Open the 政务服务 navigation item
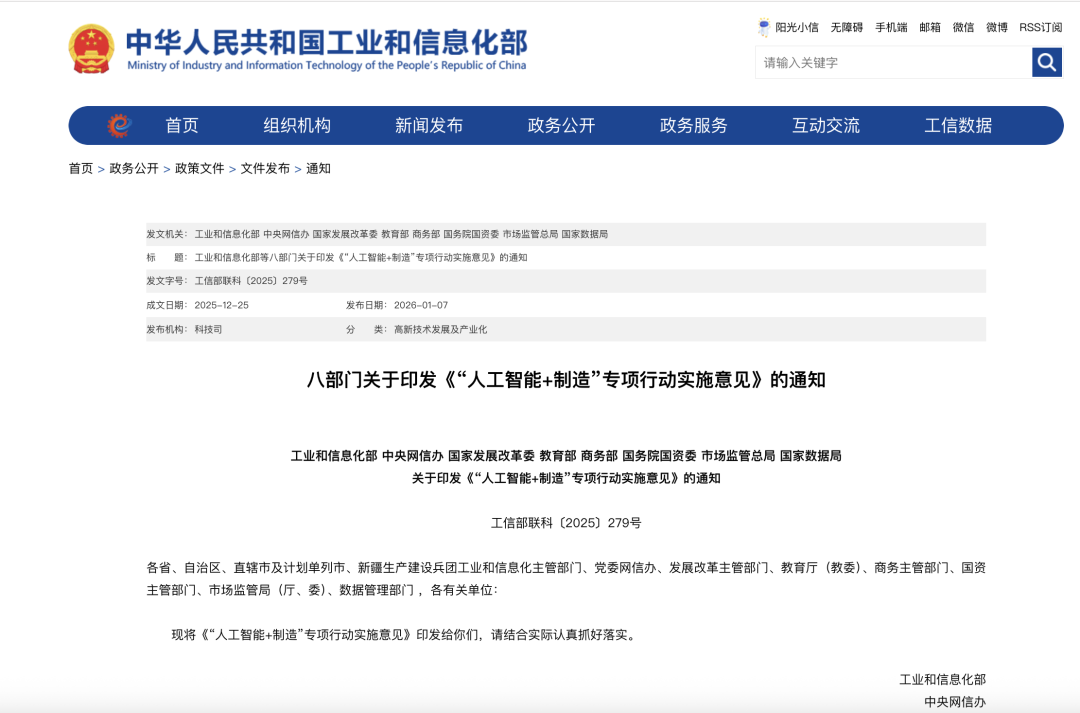 [x=694, y=125]
